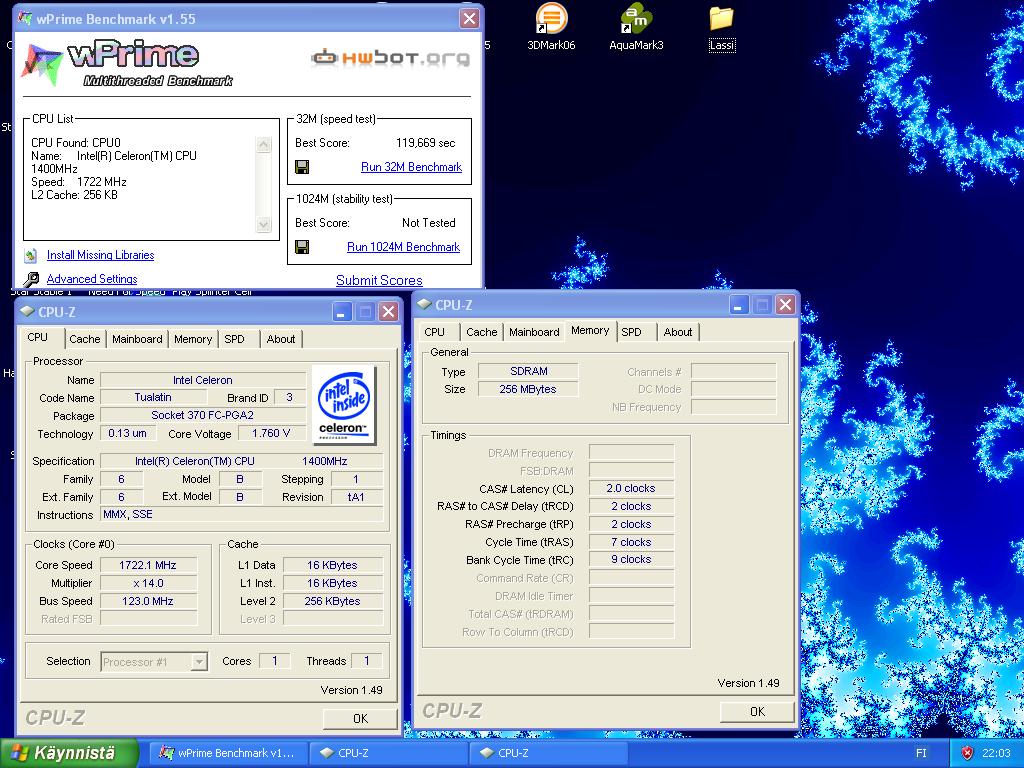Click the HWBOT.org logo
1024x768 pixels.
[390, 58]
